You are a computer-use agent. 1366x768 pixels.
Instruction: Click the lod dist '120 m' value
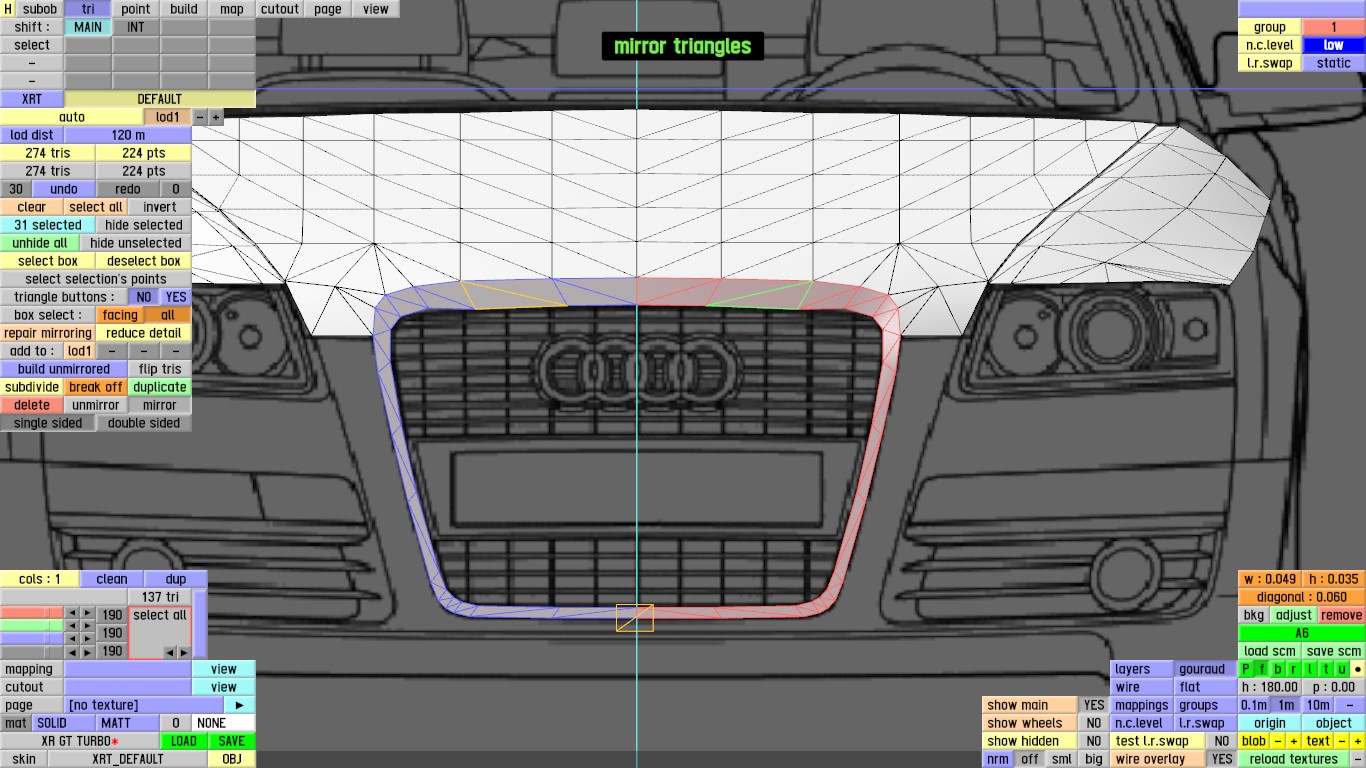(128, 135)
